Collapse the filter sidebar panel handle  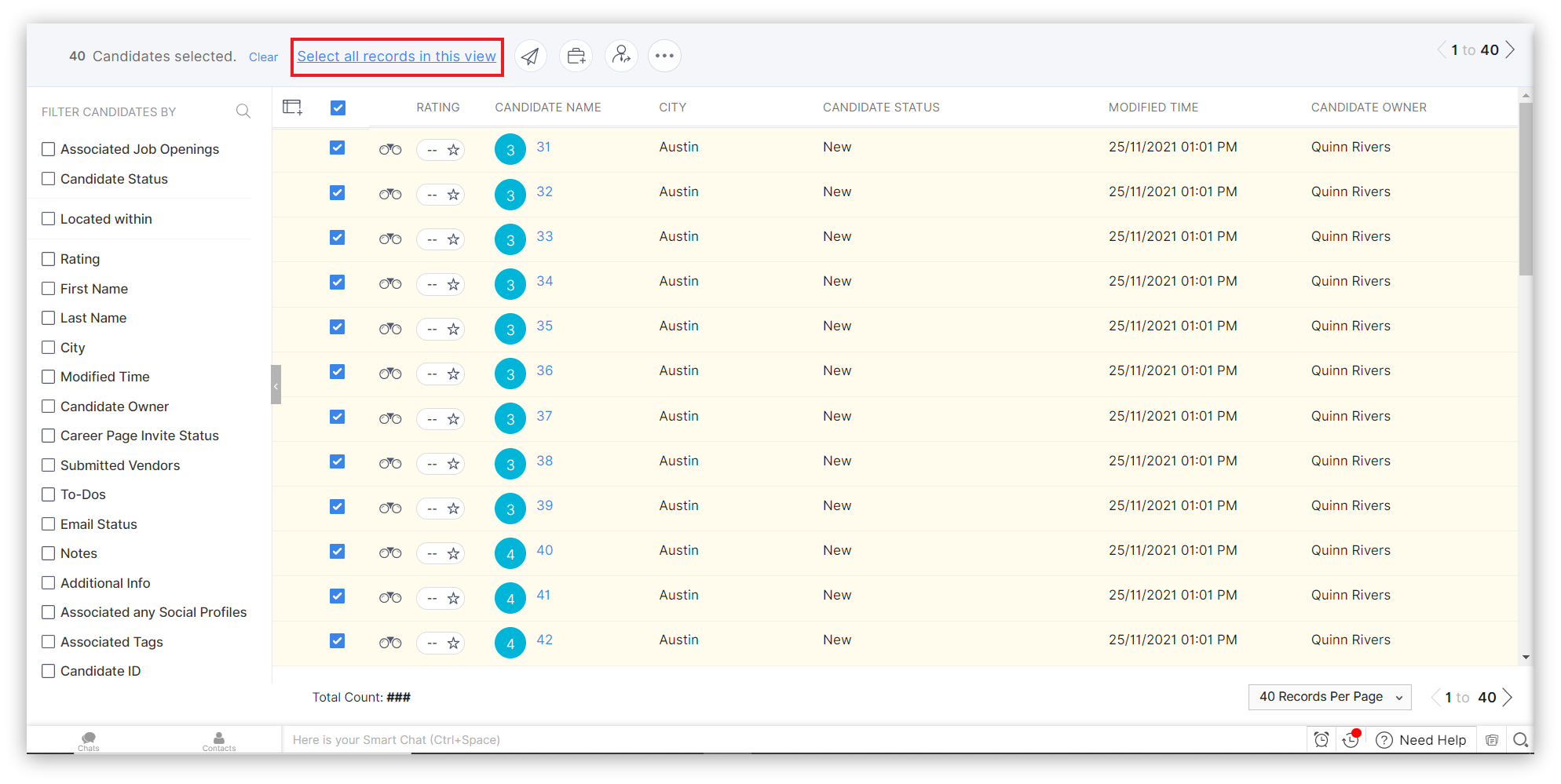point(276,385)
